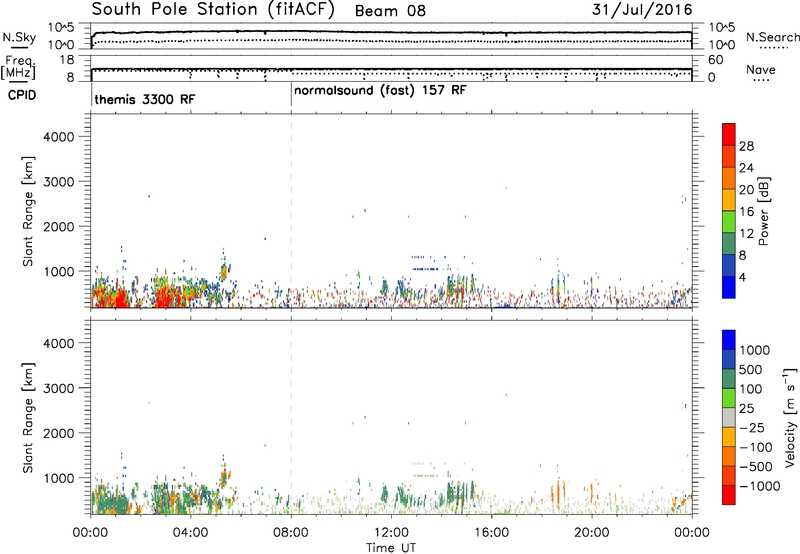Click the 3000 tick label on the power panel
This screenshot has width=800, height=554.
[59, 182]
